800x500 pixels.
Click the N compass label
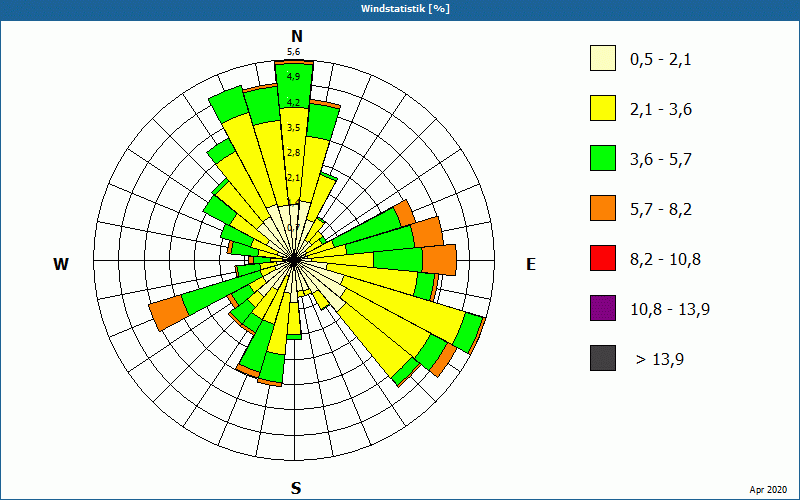point(296,36)
